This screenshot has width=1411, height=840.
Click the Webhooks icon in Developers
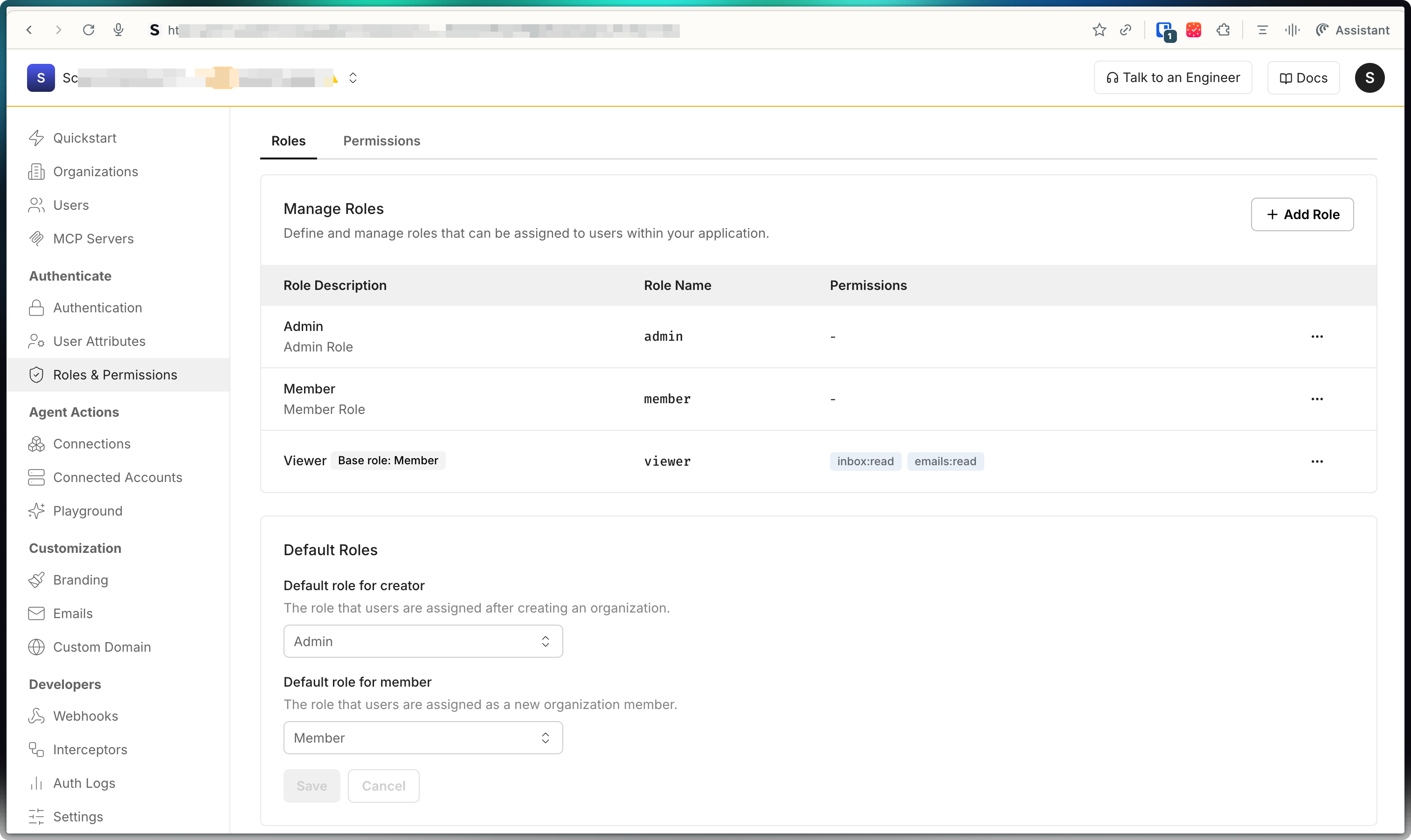tap(36, 716)
